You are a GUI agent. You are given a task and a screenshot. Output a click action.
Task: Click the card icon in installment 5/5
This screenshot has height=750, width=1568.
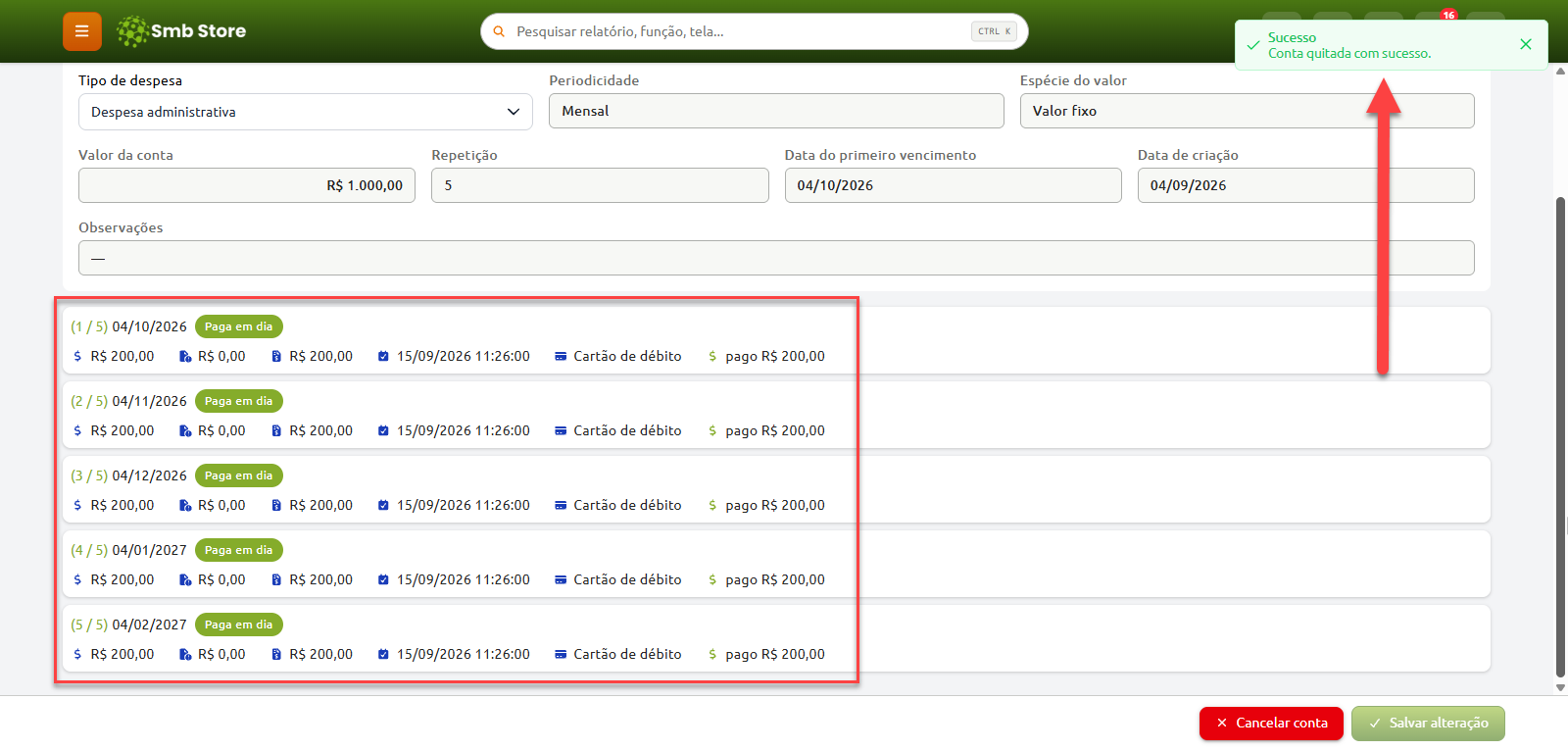pos(561,654)
